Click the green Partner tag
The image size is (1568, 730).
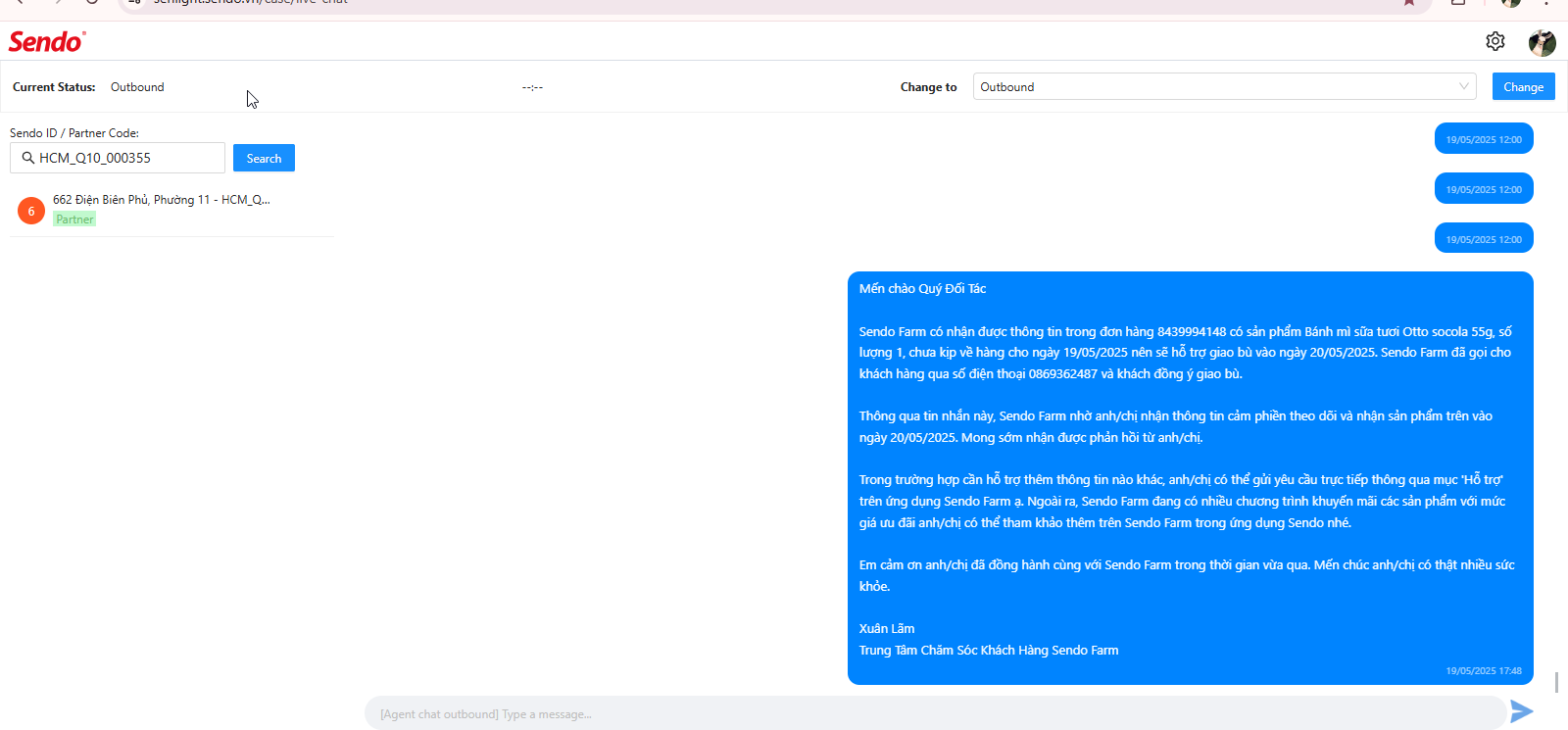click(x=74, y=219)
